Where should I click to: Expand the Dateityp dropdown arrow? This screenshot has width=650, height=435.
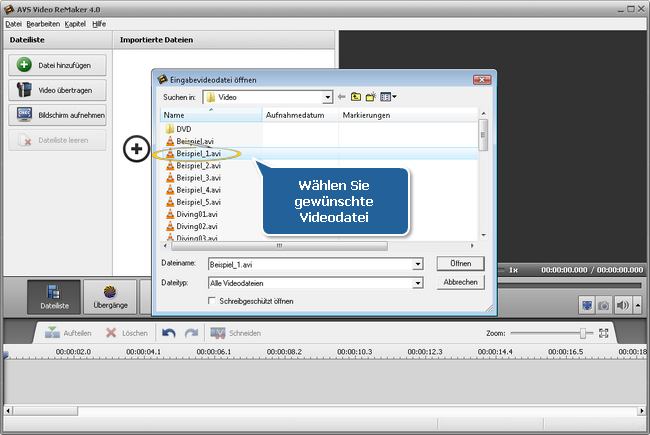point(418,283)
